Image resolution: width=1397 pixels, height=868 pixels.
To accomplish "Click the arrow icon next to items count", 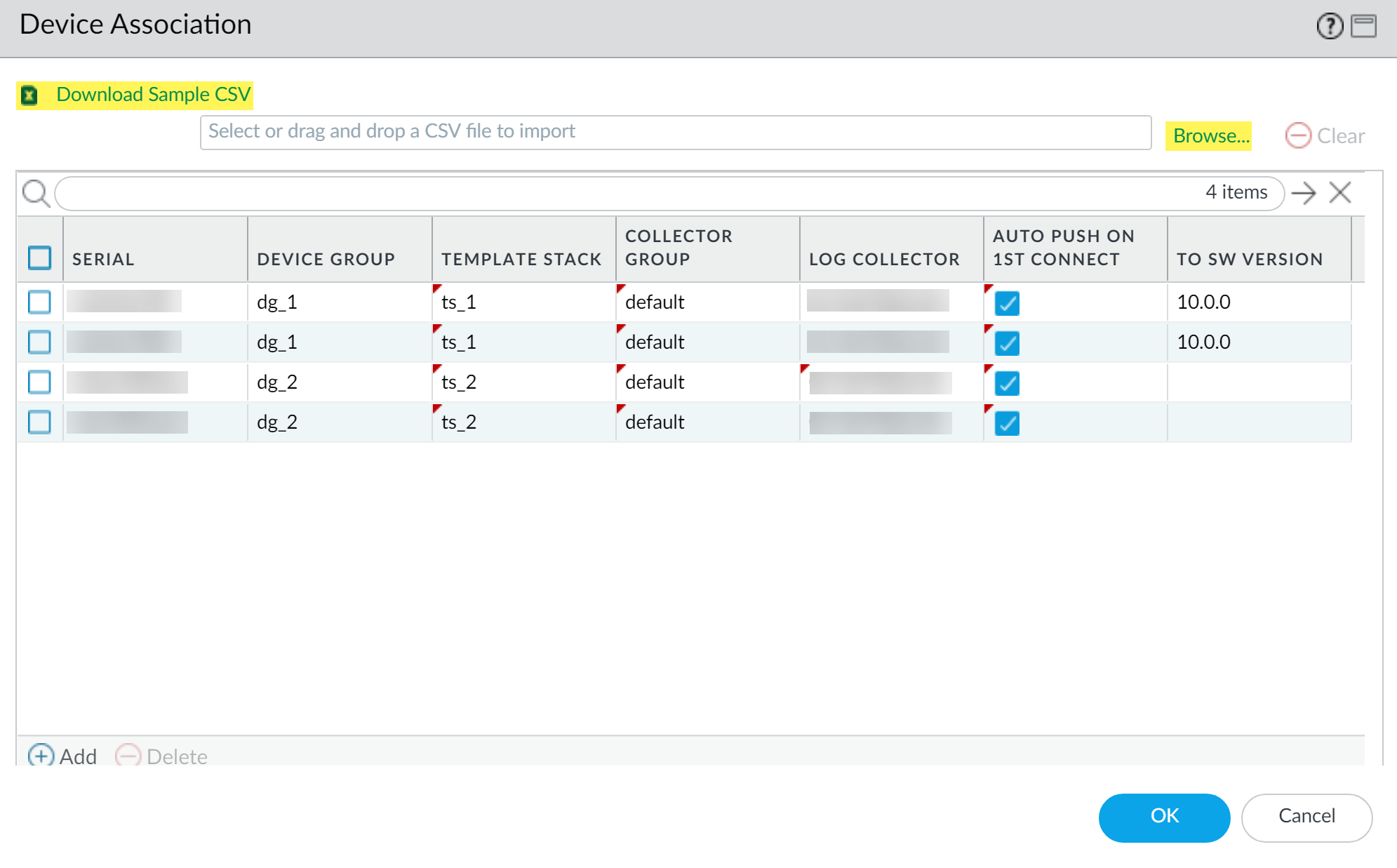I will coord(1304,193).
